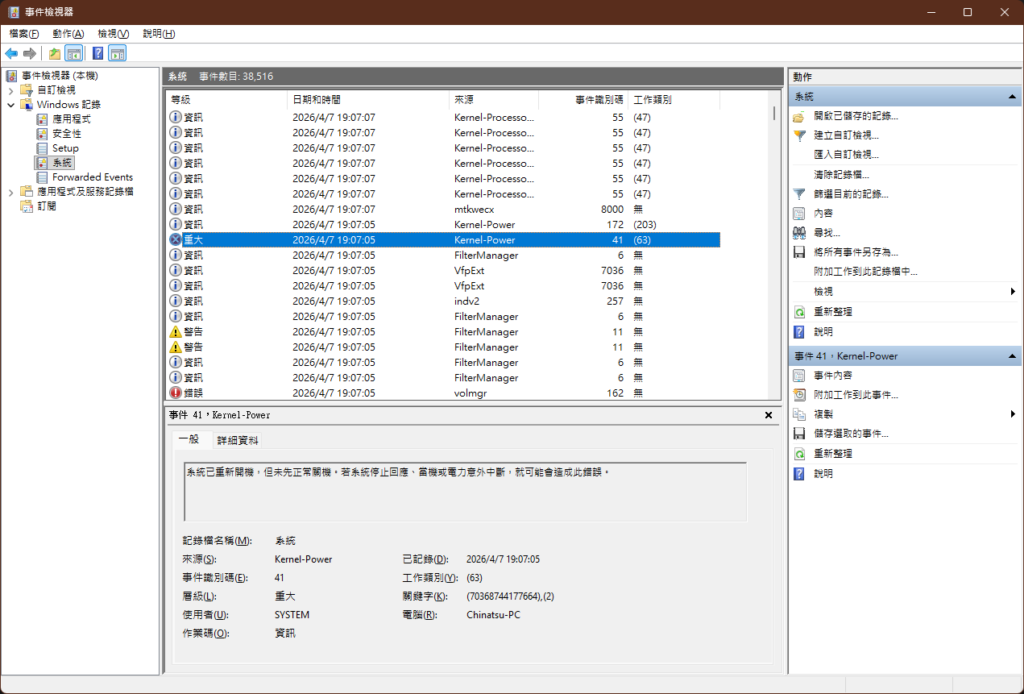Viewport: 1024px width, 694px height.
Task: Toggle the action pane using the toolbar button
Action: point(118,54)
